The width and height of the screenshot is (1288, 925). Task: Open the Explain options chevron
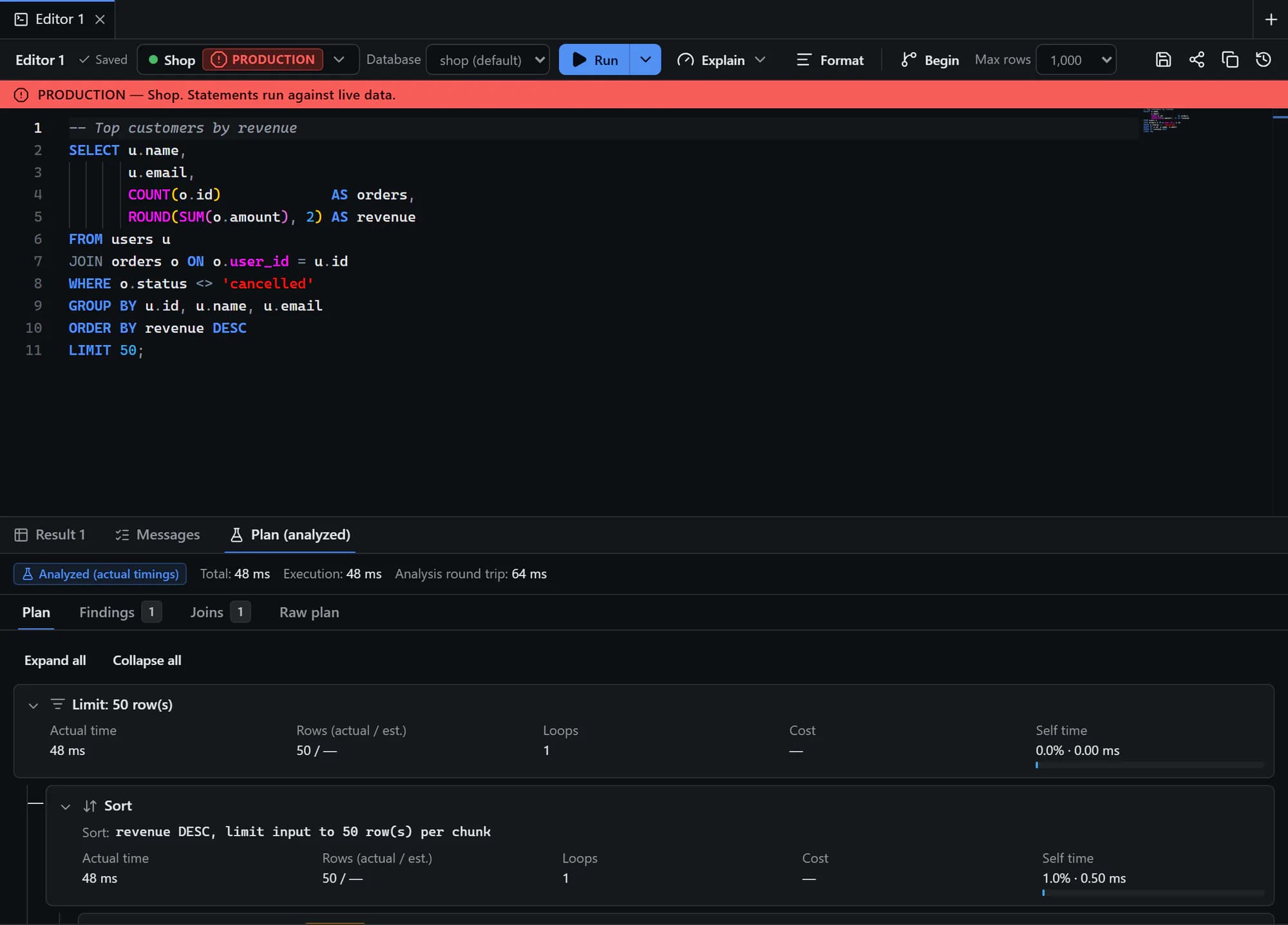pos(761,60)
